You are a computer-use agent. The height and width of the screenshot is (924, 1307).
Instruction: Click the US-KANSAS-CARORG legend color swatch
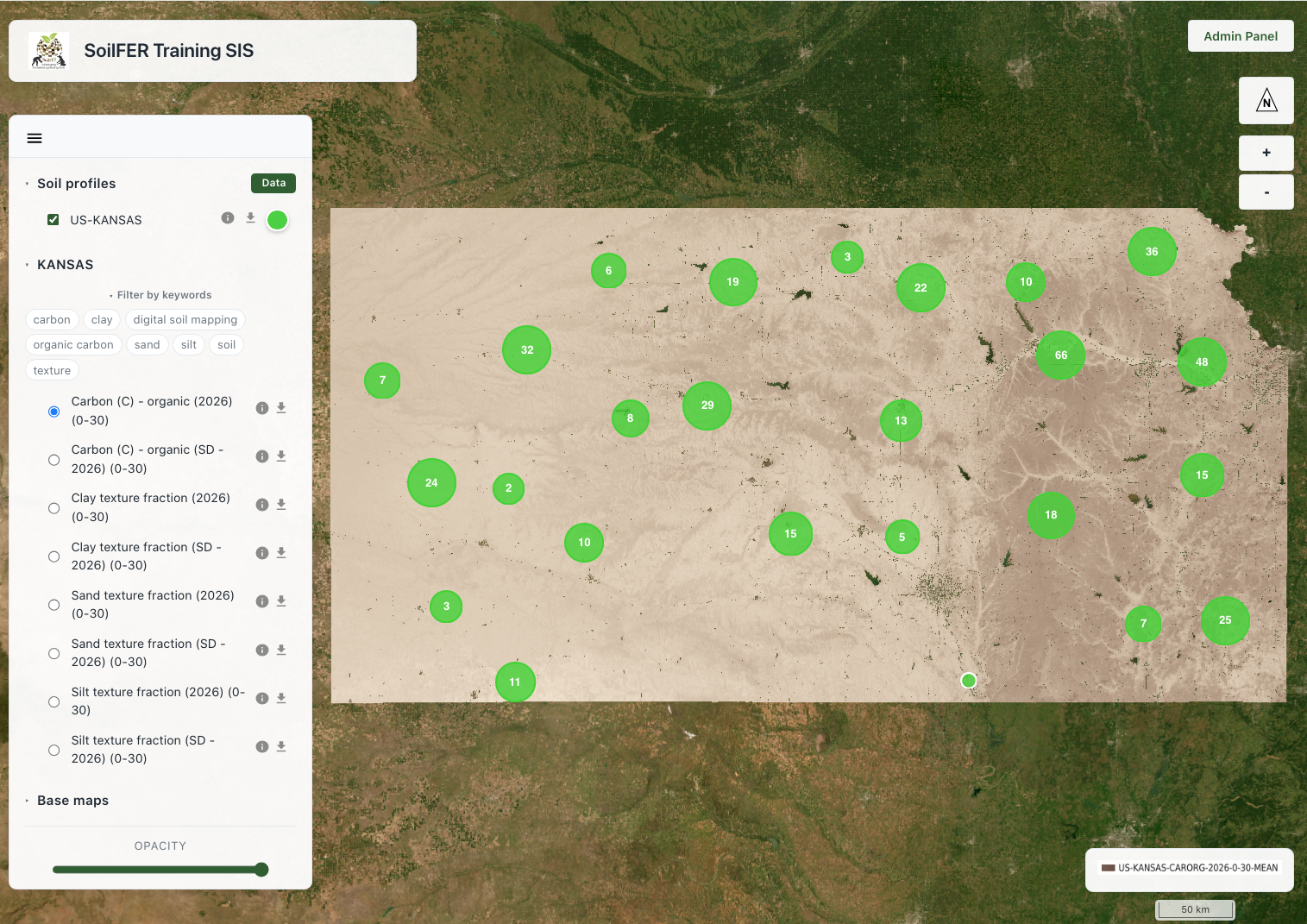(x=1109, y=868)
